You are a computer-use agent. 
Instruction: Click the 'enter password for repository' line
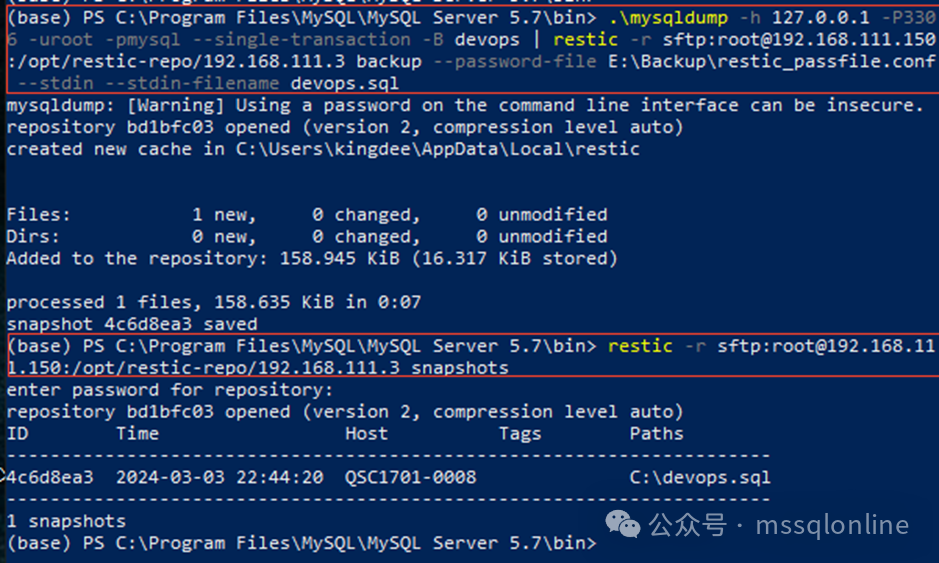(170, 390)
